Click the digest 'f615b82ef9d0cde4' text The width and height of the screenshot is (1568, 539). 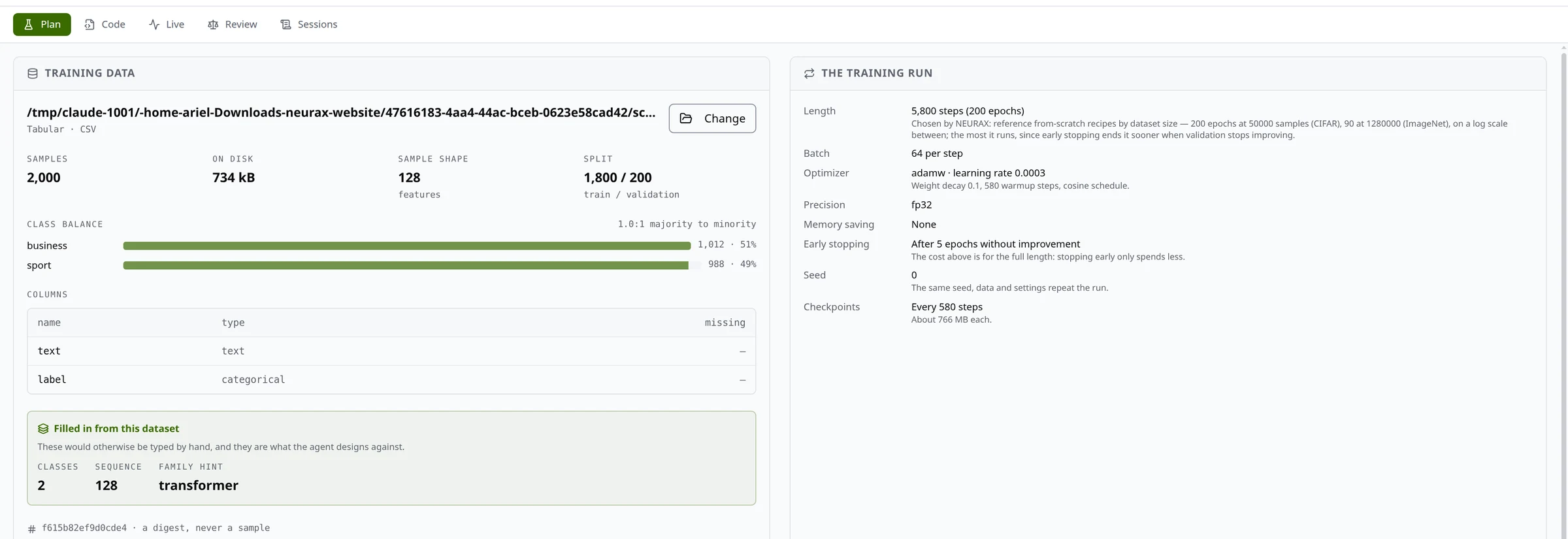(84, 528)
